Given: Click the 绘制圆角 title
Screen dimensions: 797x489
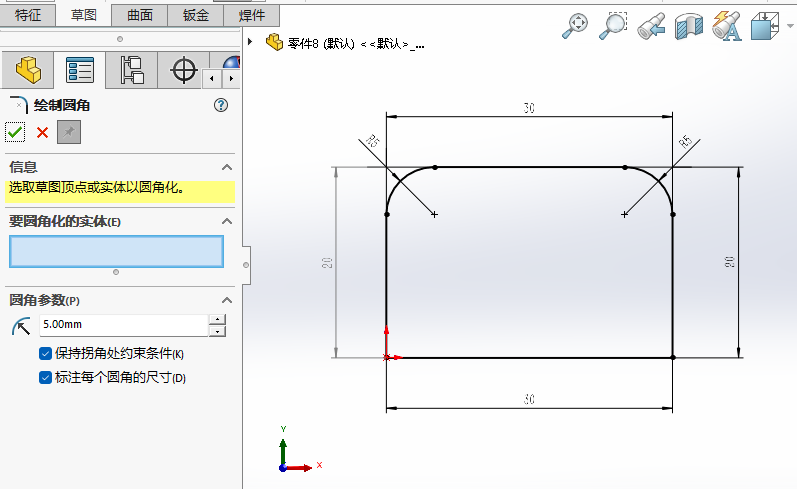Looking at the screenshot, I should pos(62,105).
